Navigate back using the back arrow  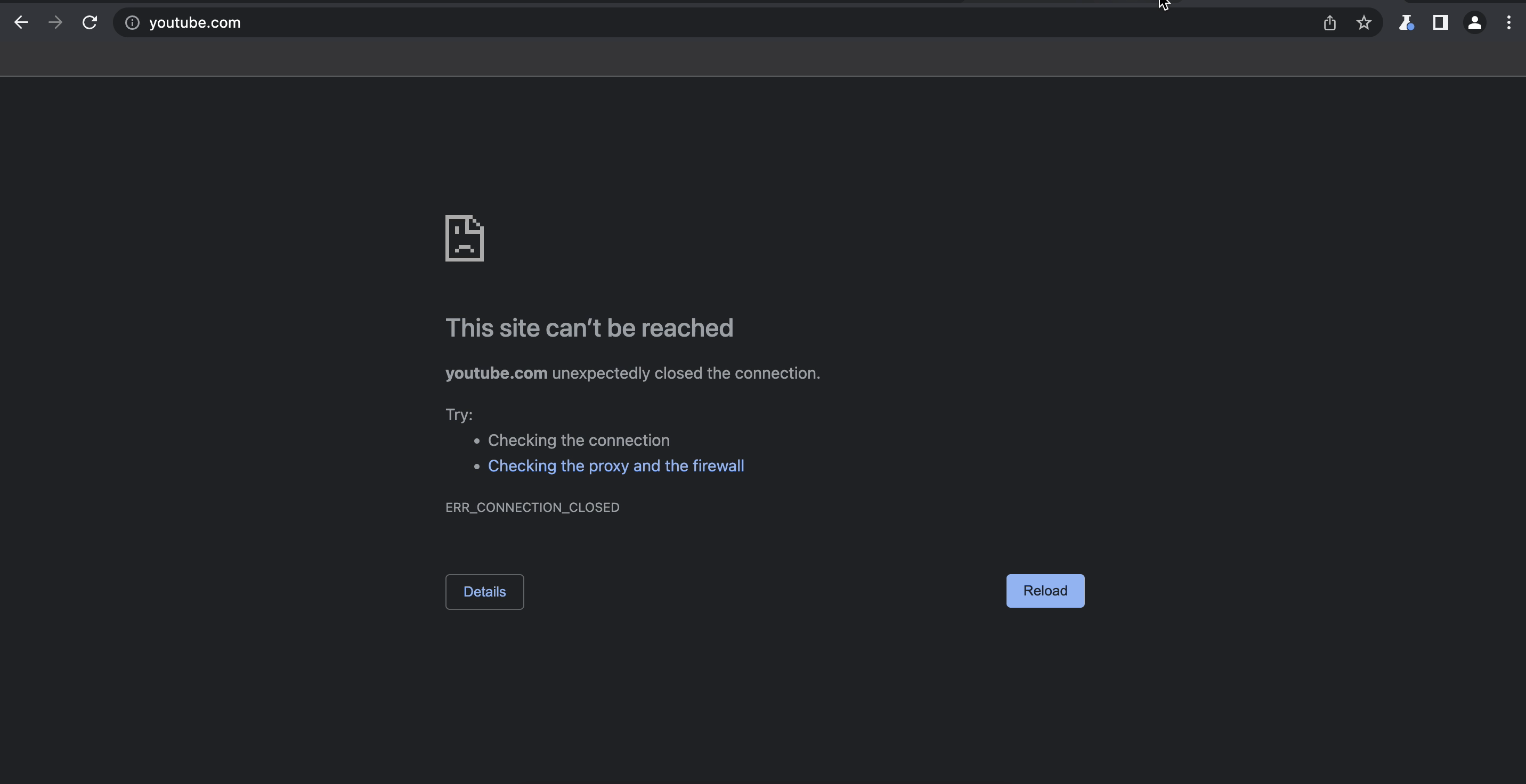coord(21,22)
